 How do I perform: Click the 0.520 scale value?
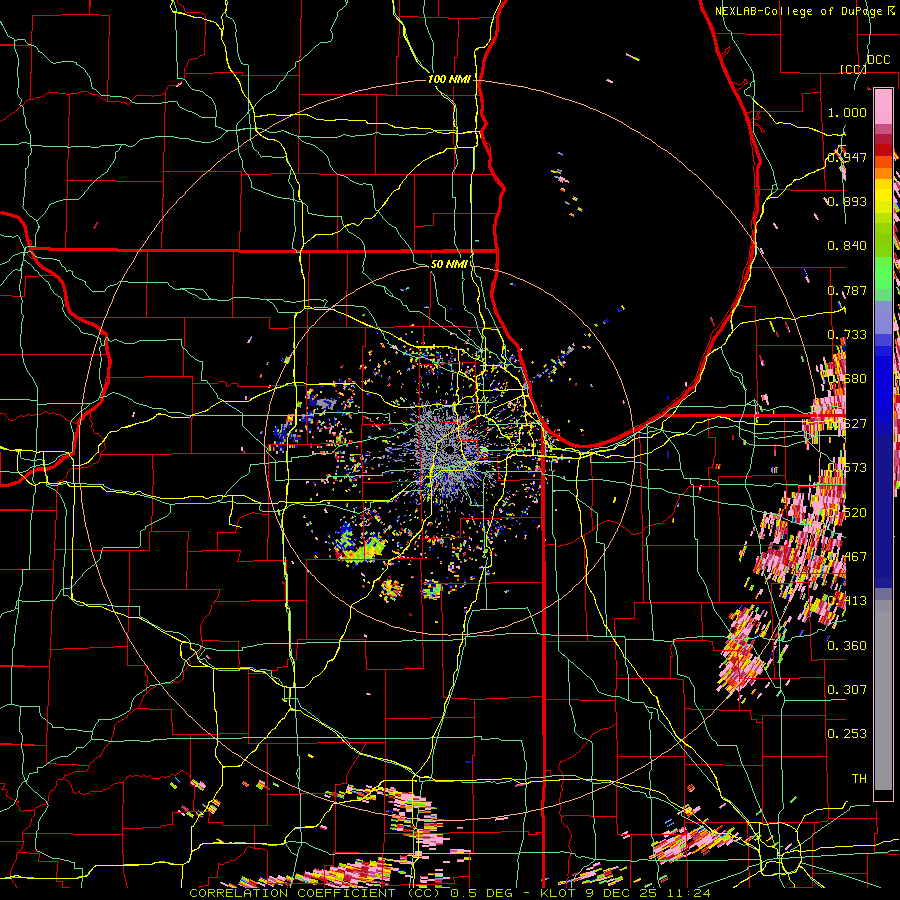tap(847, 513)
